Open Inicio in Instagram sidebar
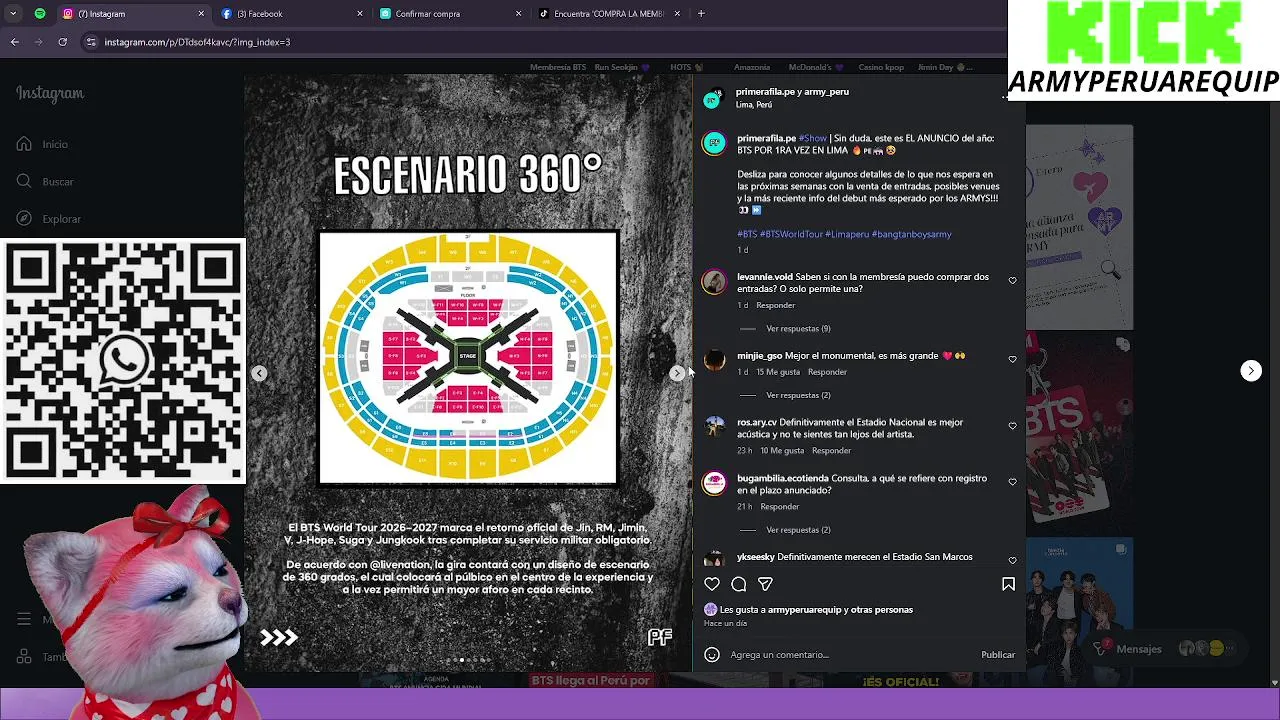This screenshot has width=1280, height=720. pyautogui.click(x=42, y=144)
